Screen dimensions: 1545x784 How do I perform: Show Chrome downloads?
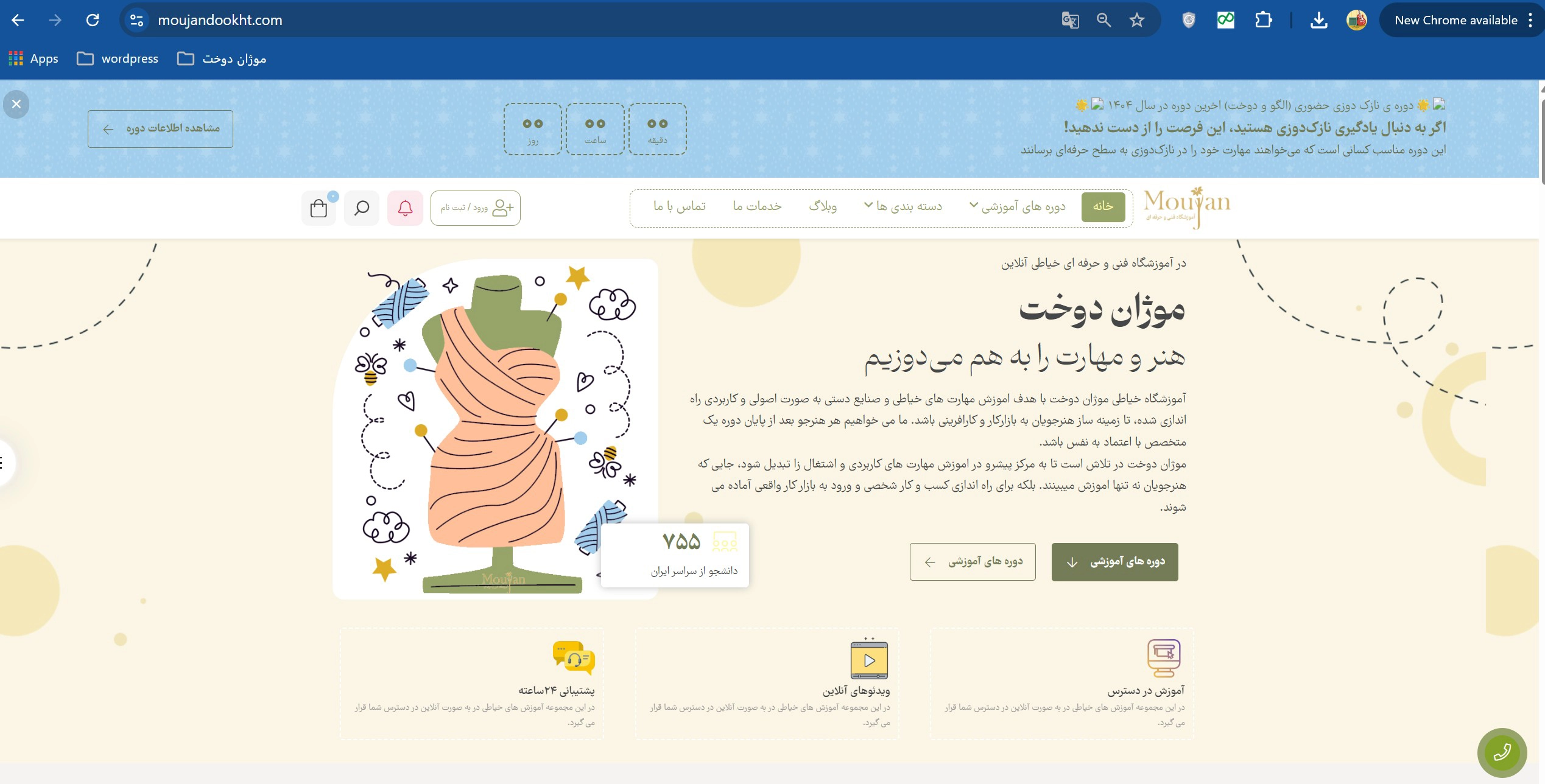[x=1318, y=20]
